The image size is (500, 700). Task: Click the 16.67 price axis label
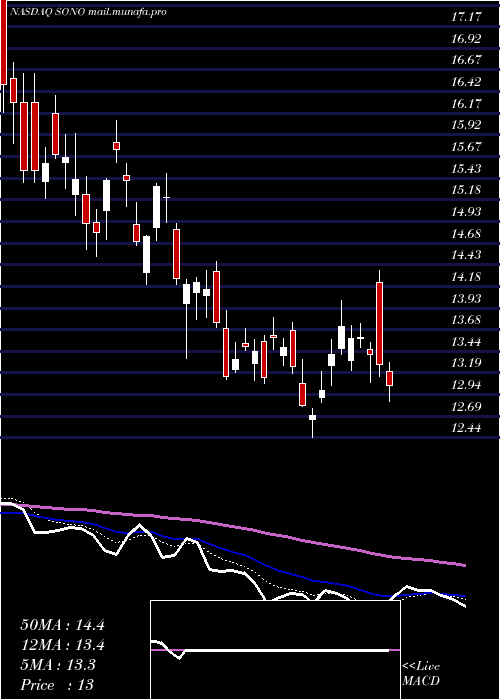point(466,60)
